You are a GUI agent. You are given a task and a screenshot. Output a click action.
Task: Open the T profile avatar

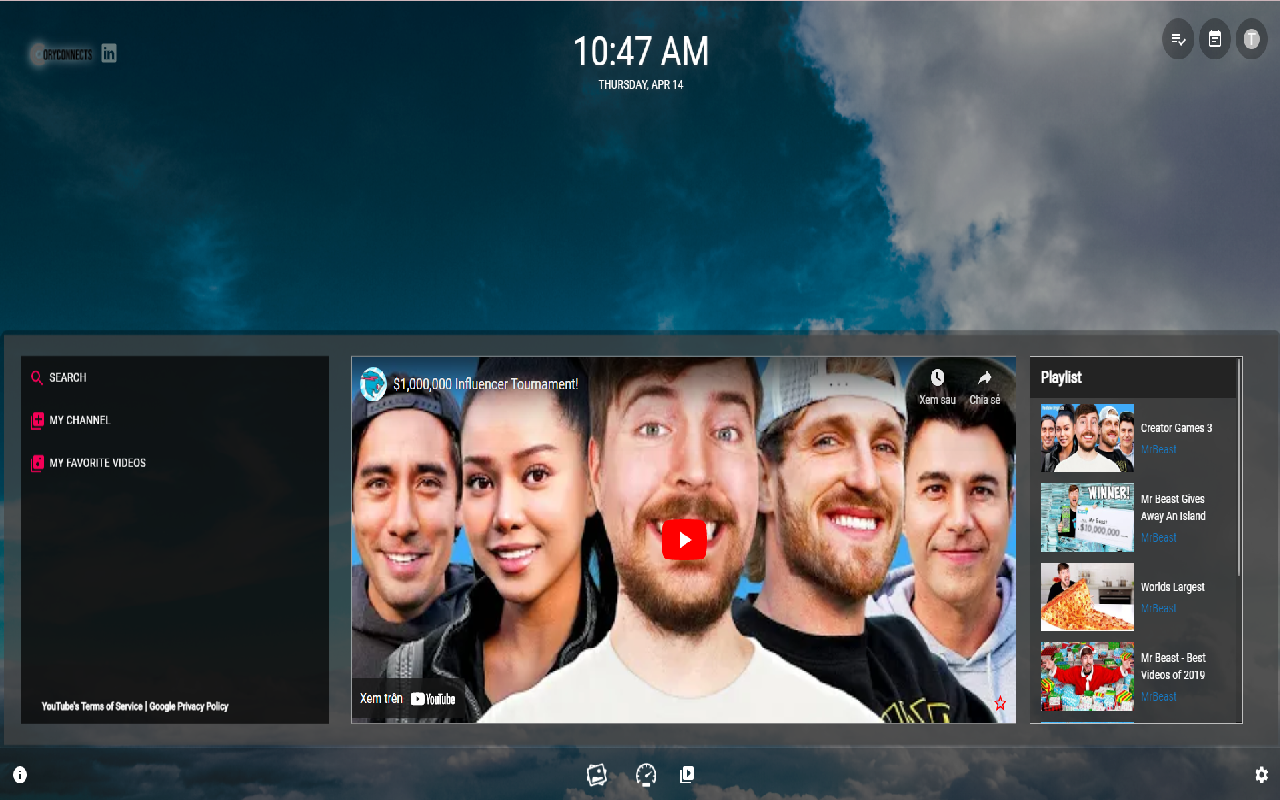tap(1251, 40)
